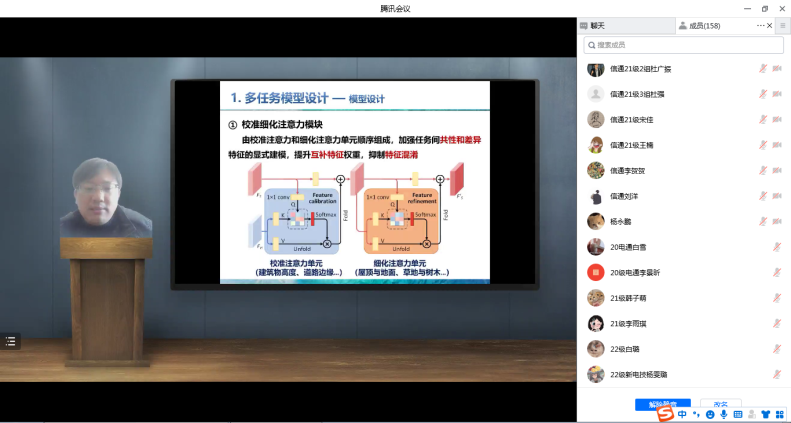Click the avatar of 20级电通李晏昕
The image size is (791, 423).
595,272
